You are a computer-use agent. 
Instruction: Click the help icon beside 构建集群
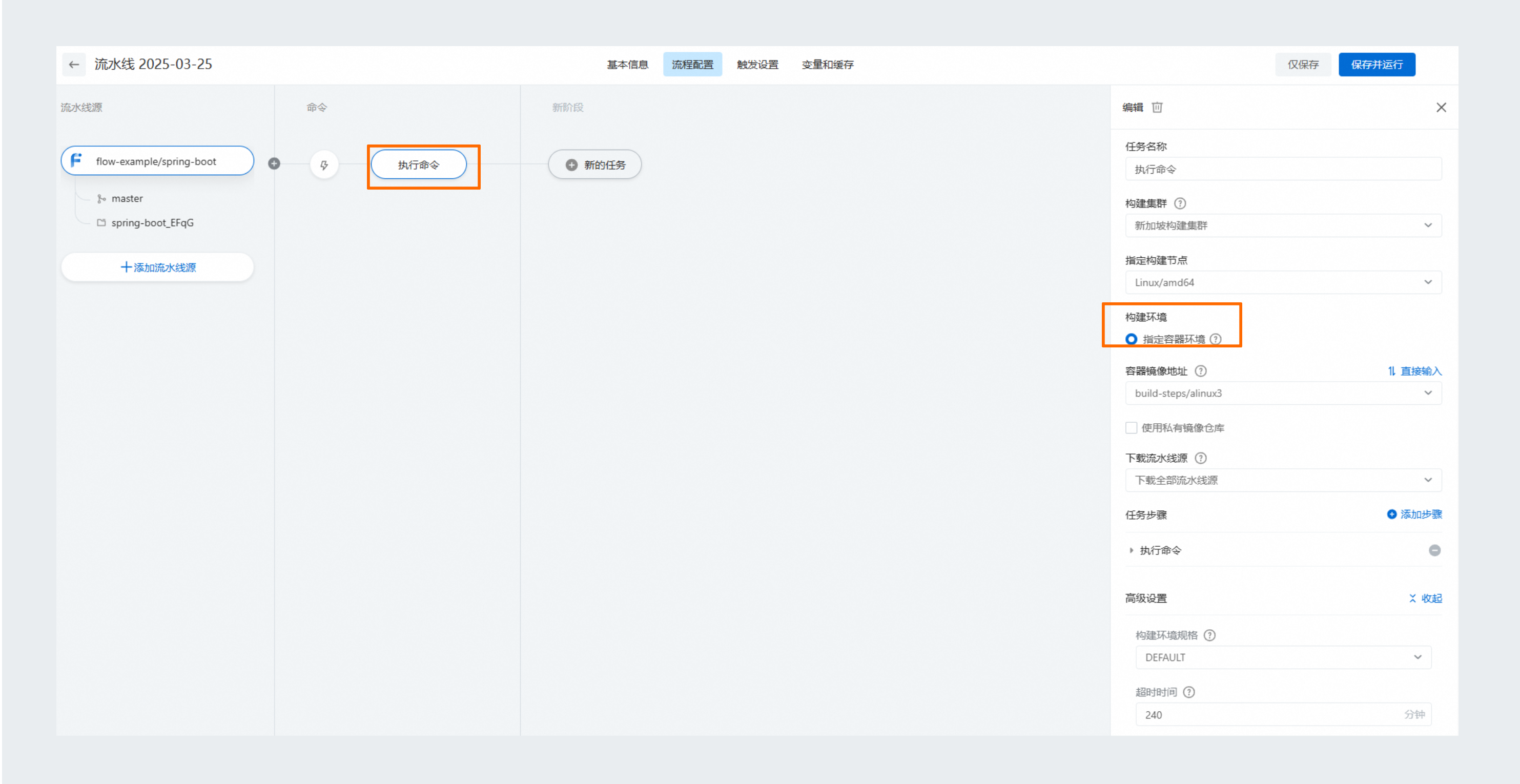1180,203
